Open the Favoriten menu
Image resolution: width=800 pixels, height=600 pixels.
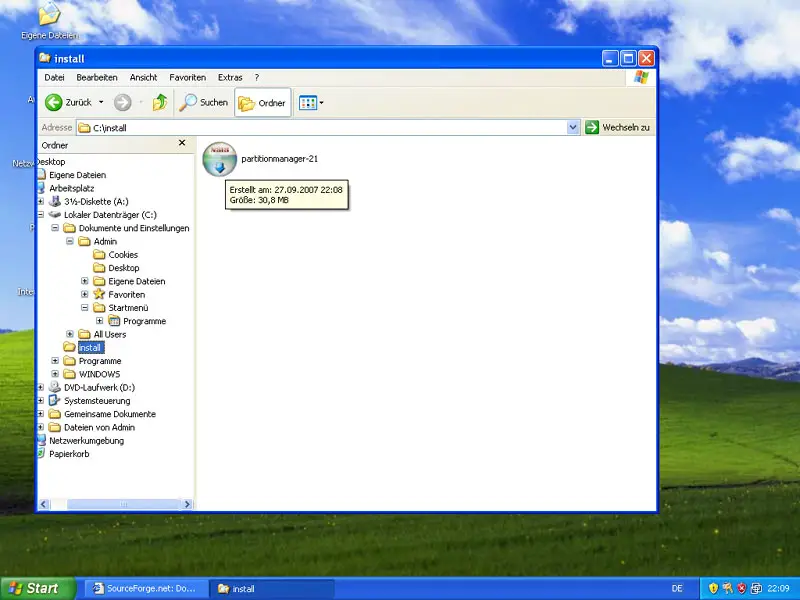[x=187, y=78]
